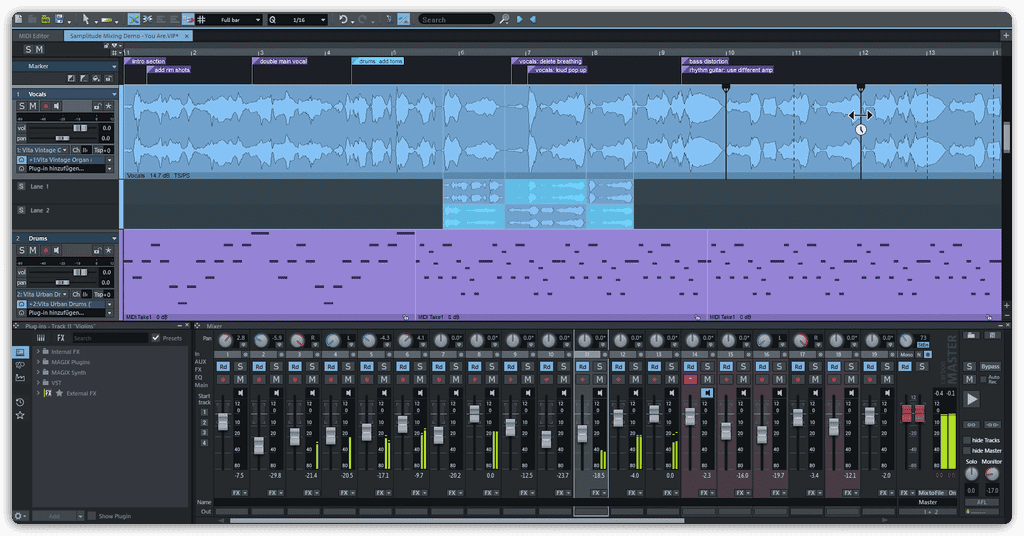Open the Marker track dropdown arrow

[x=114, y=66]
